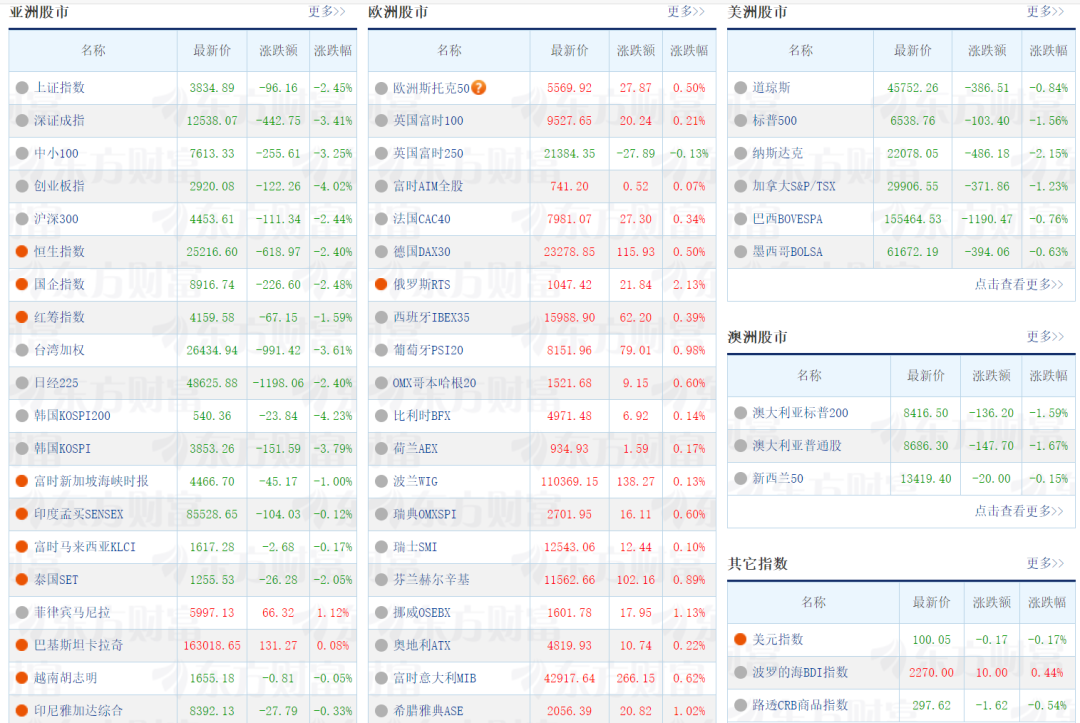This screenshot has width=1080, height=723.
Task: Click the grey status dot beside 上证指数
Action: pos(22,88)
